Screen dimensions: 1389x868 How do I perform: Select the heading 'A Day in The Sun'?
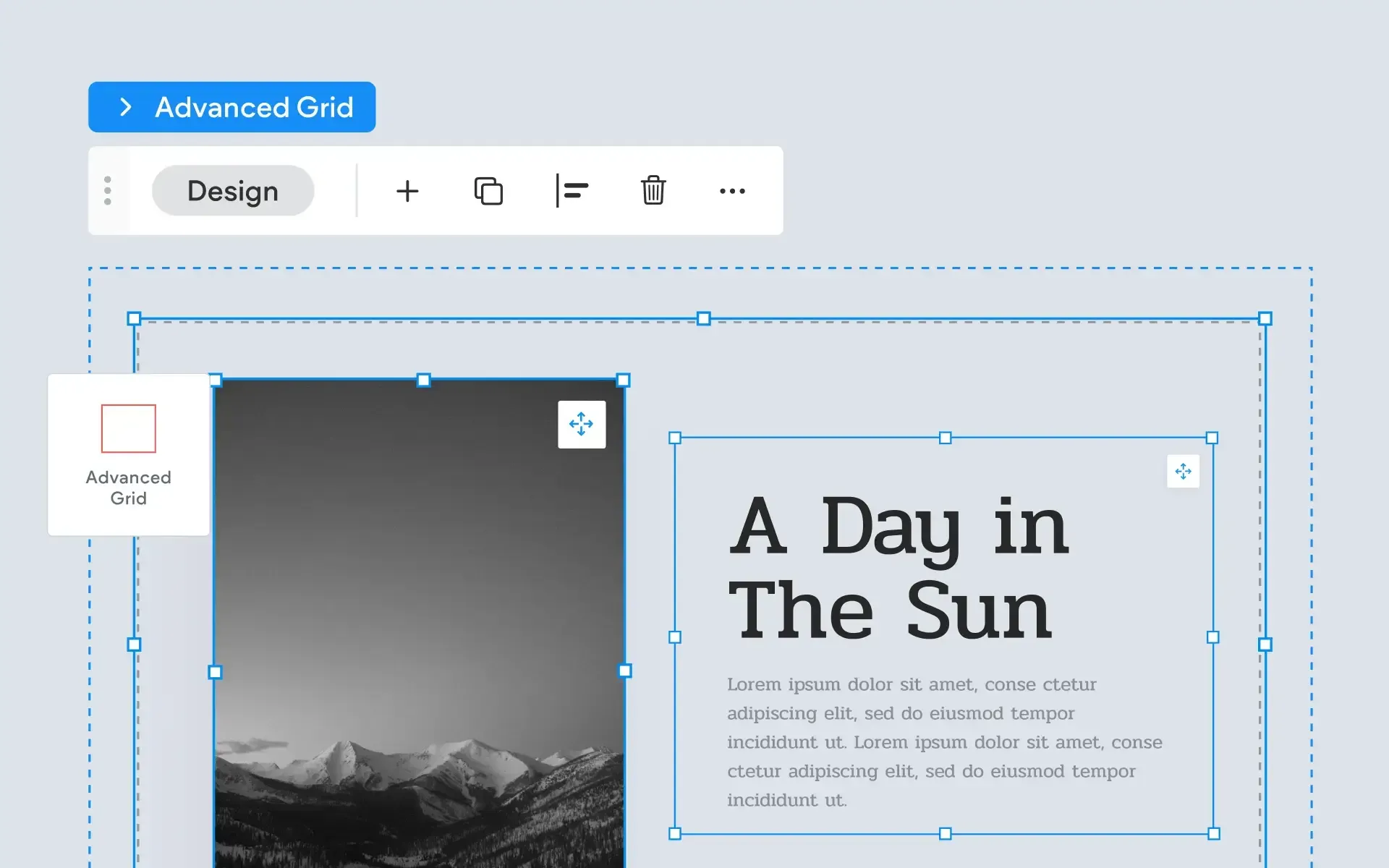pos(899,568)
